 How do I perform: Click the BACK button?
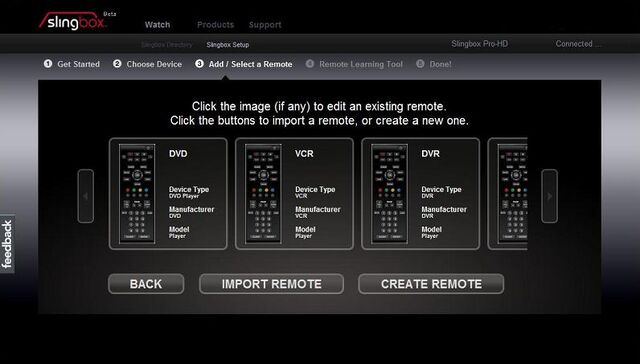[x=146, y=284]
